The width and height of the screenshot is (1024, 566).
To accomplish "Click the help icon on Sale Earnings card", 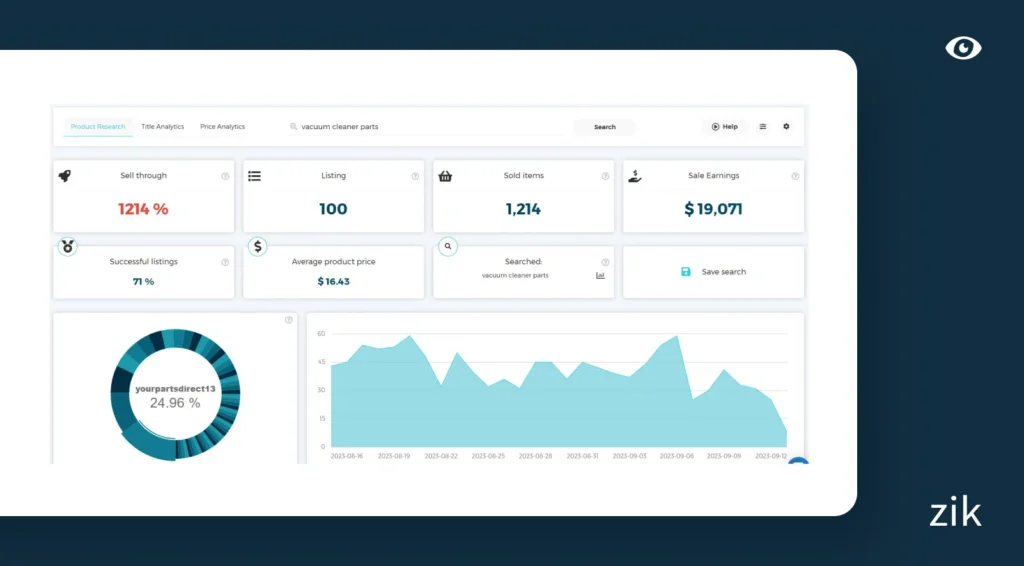I will (x=795, y=176).
